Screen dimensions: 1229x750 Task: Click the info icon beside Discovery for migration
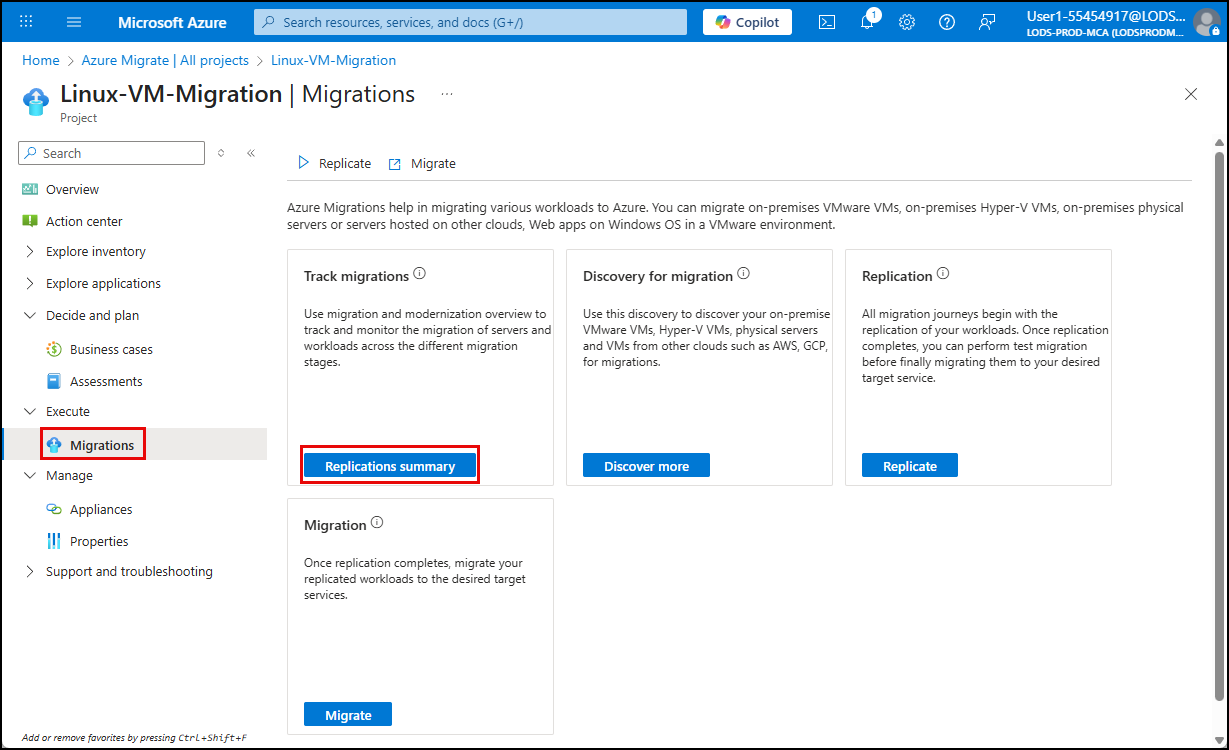pos(744,274)
